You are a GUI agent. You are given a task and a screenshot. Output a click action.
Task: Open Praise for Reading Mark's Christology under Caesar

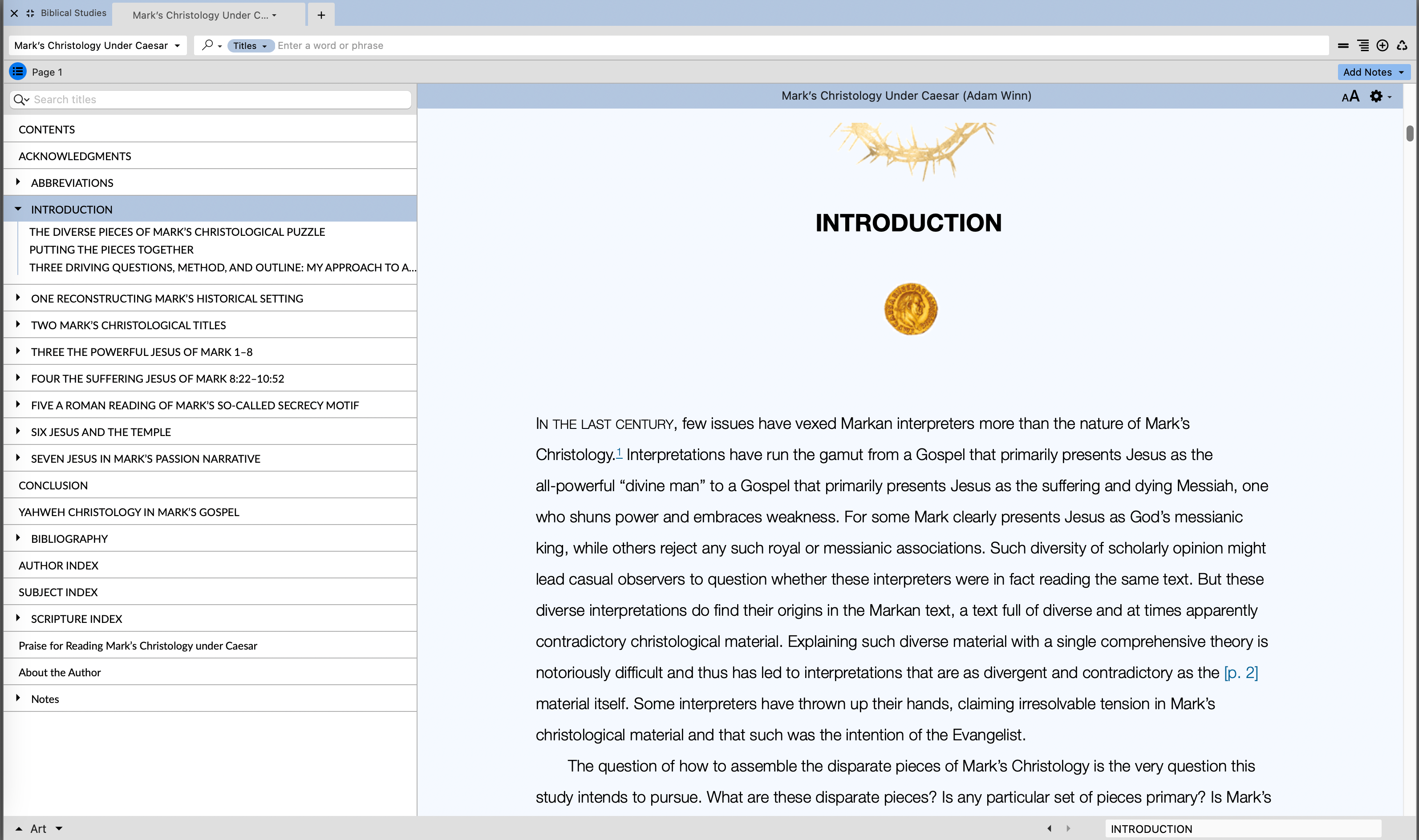click(x=210, y=645)
